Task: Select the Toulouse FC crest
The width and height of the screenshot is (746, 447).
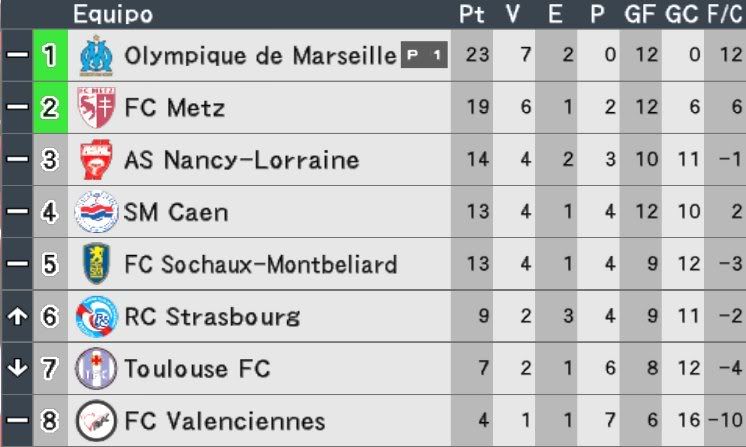Action: point(96,369)
